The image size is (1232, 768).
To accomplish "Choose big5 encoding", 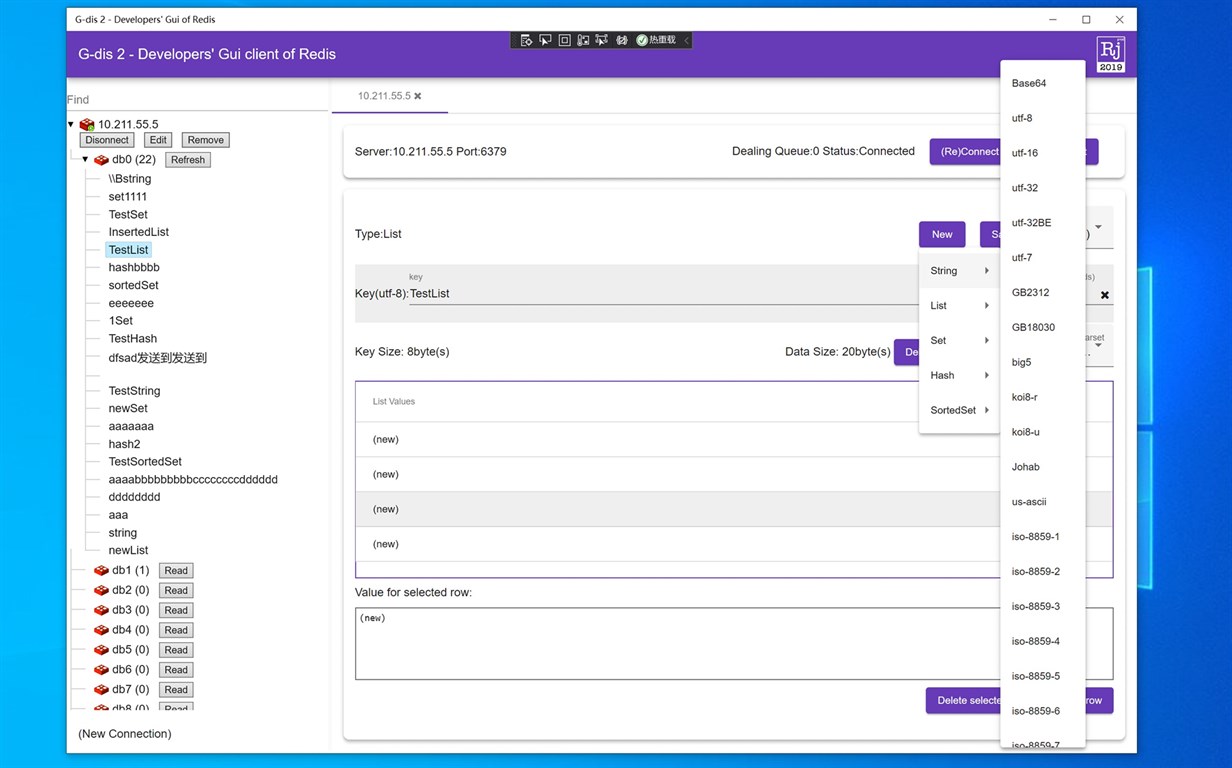I will tap(1043, 362).
